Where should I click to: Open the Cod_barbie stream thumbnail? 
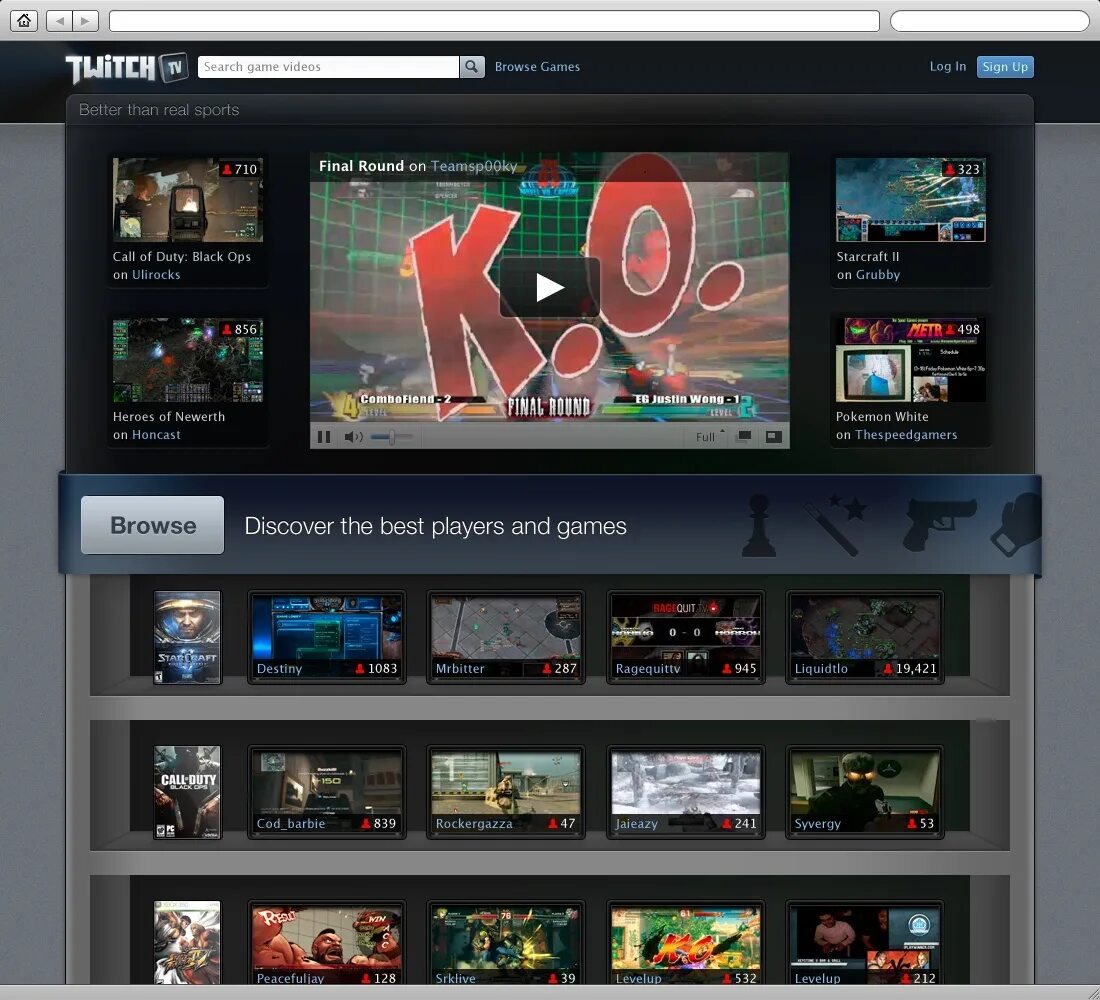point(327,792)
